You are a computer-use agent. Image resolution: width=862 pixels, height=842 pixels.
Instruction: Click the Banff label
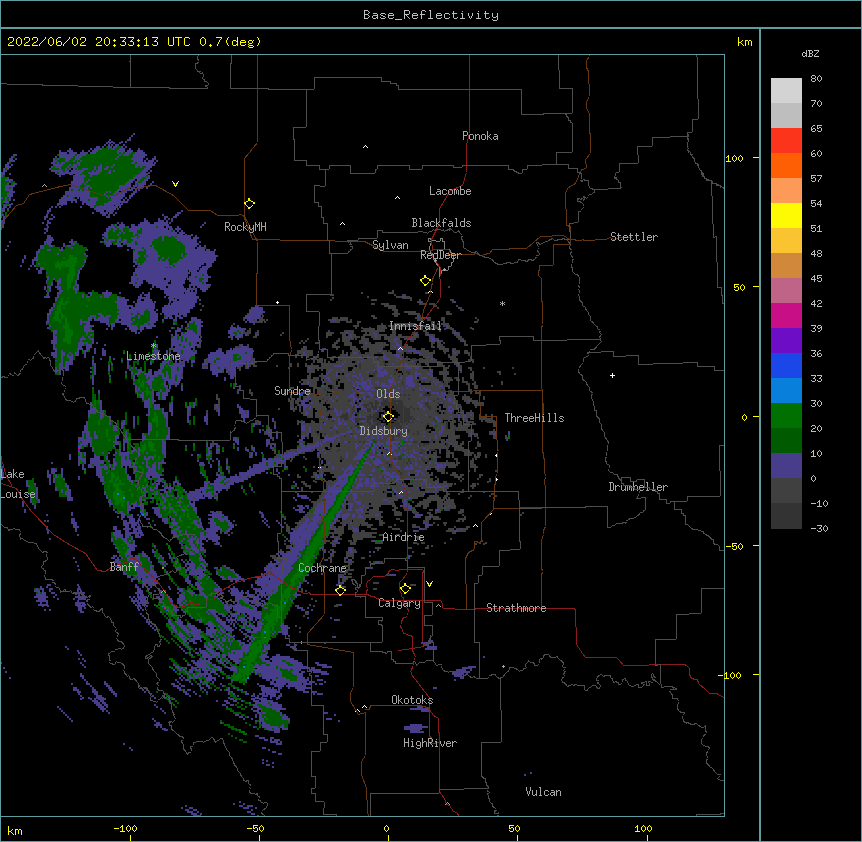click(124, 567)
